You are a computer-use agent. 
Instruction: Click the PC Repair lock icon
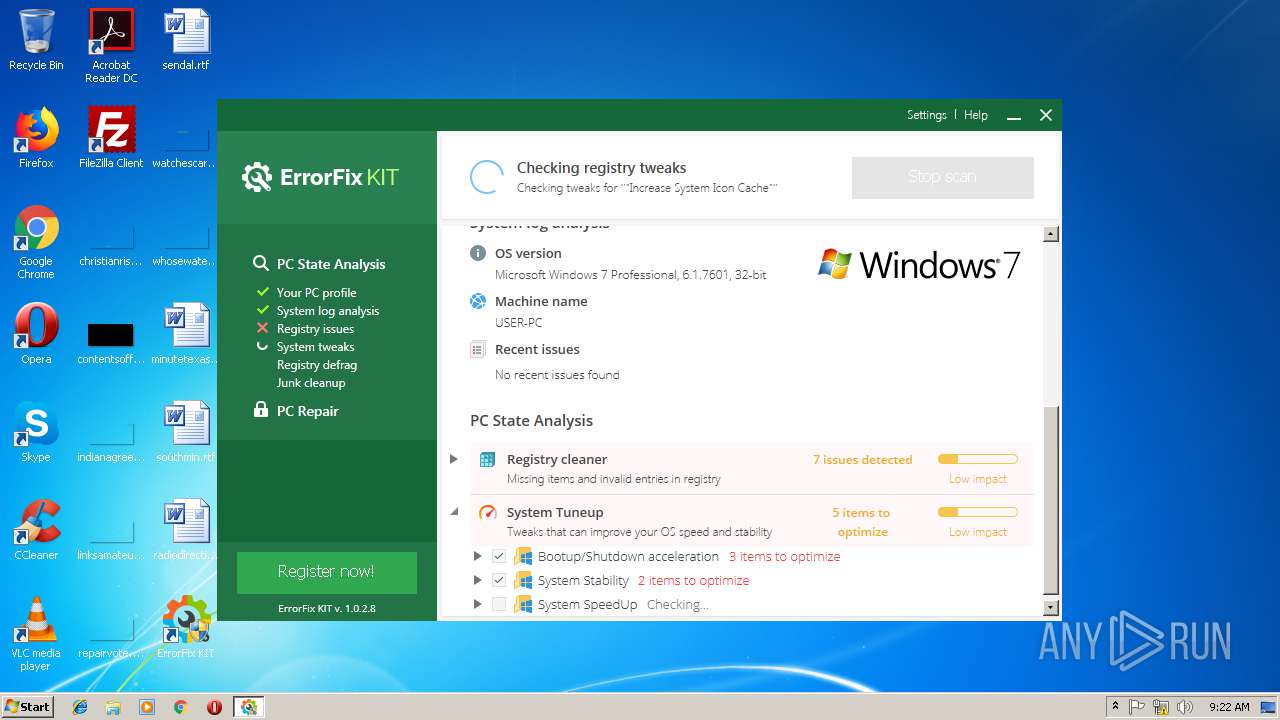pos(261,410)
